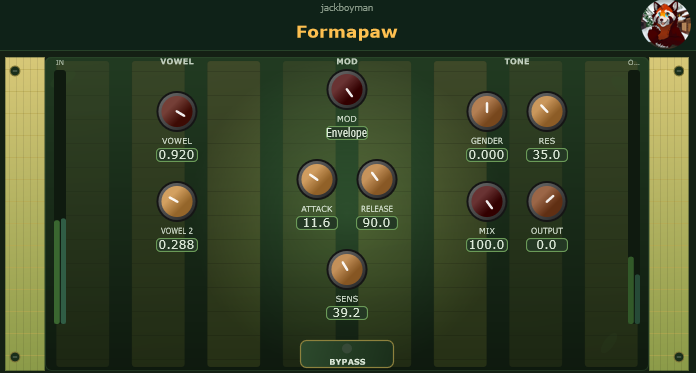Click the ATTACK knob
This screenshot has width=696, height=373.
[316, 179]
